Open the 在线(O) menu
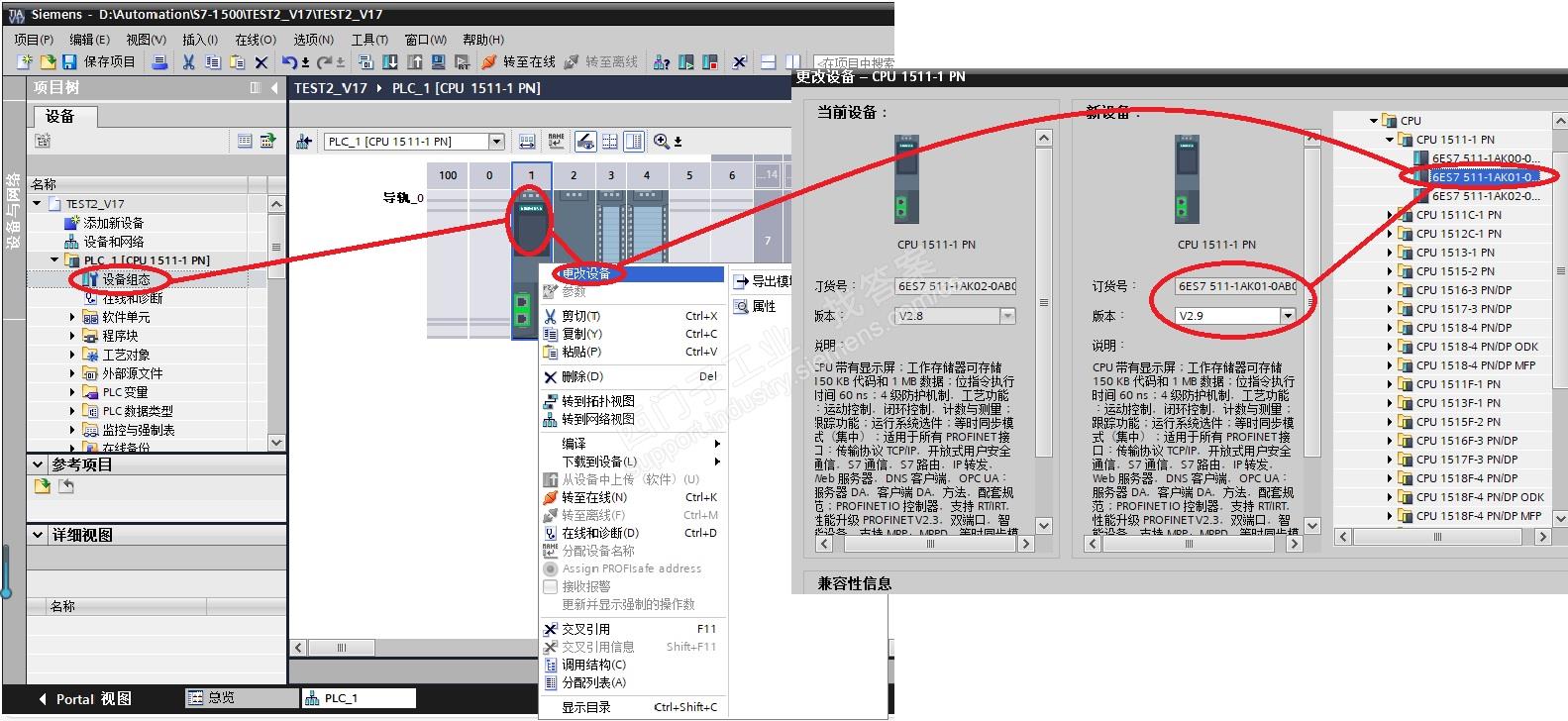 click(x=256, y=40)
